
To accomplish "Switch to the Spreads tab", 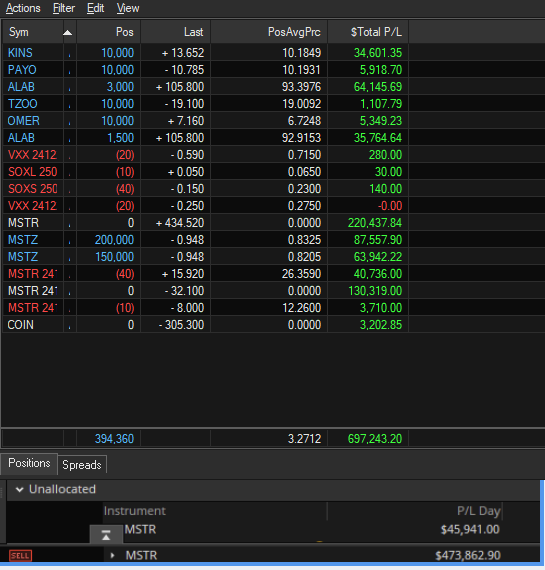I will [82, 465].
